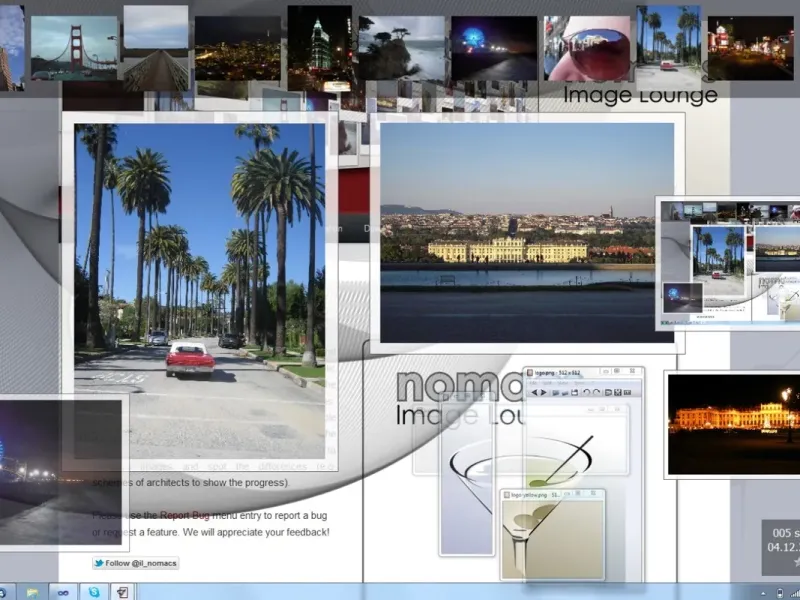This screenshot has height=600, width=800.
Task: Follow @il_nomacs on Twitter
Action: [x=136, y=563]
